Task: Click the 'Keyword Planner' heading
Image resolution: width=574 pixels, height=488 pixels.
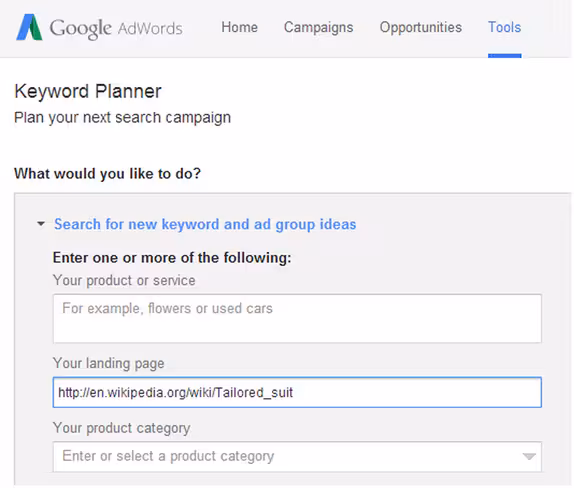Action: pos(88,92)
